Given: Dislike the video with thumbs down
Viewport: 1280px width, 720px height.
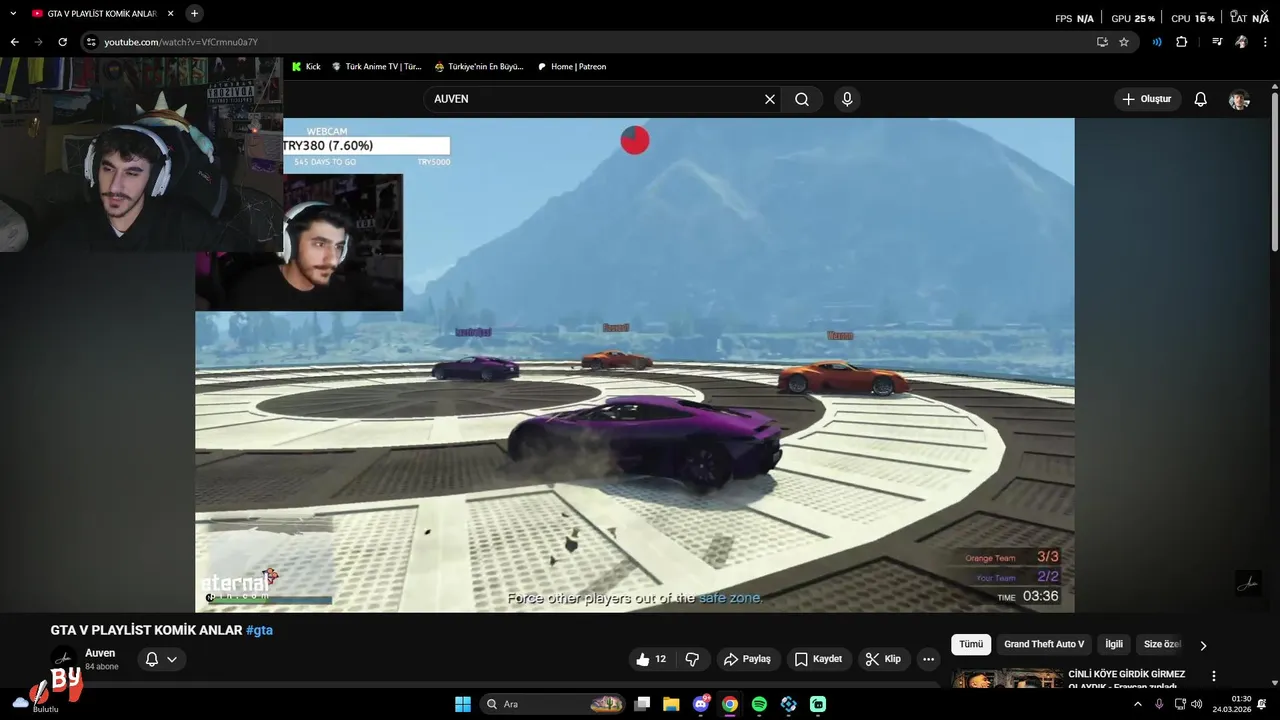Looking at the screenshot, I should click(692, 659).
